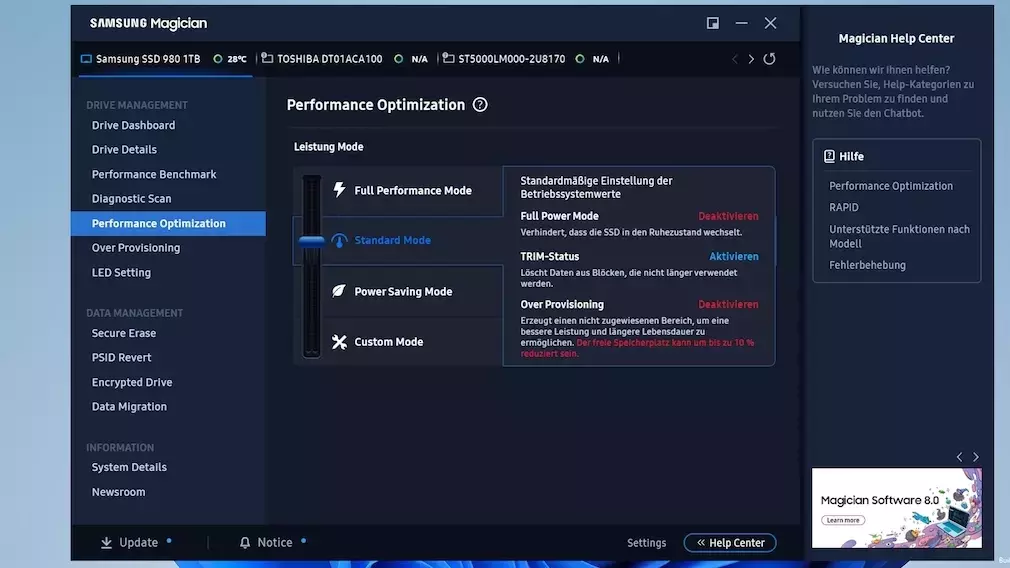1010x568 pixels.
Task: Activate TRIM-Status
Action: point(733,257)
